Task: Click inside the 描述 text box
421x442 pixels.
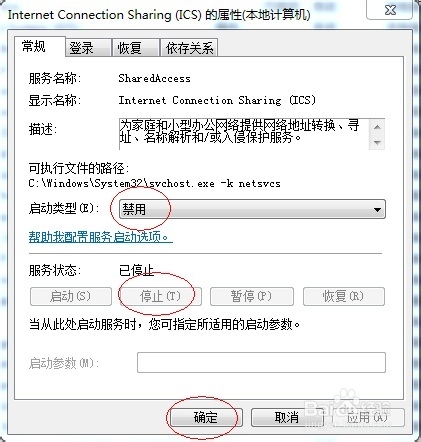Action: [244, 134]
